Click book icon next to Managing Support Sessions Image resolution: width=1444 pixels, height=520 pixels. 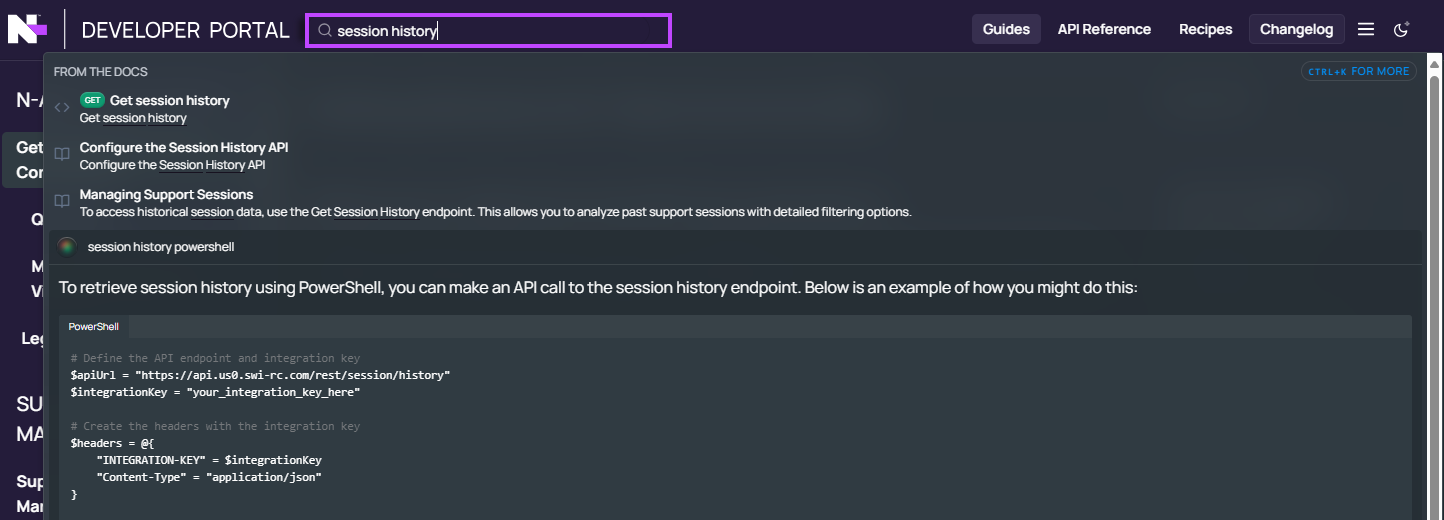coord(62,202)
